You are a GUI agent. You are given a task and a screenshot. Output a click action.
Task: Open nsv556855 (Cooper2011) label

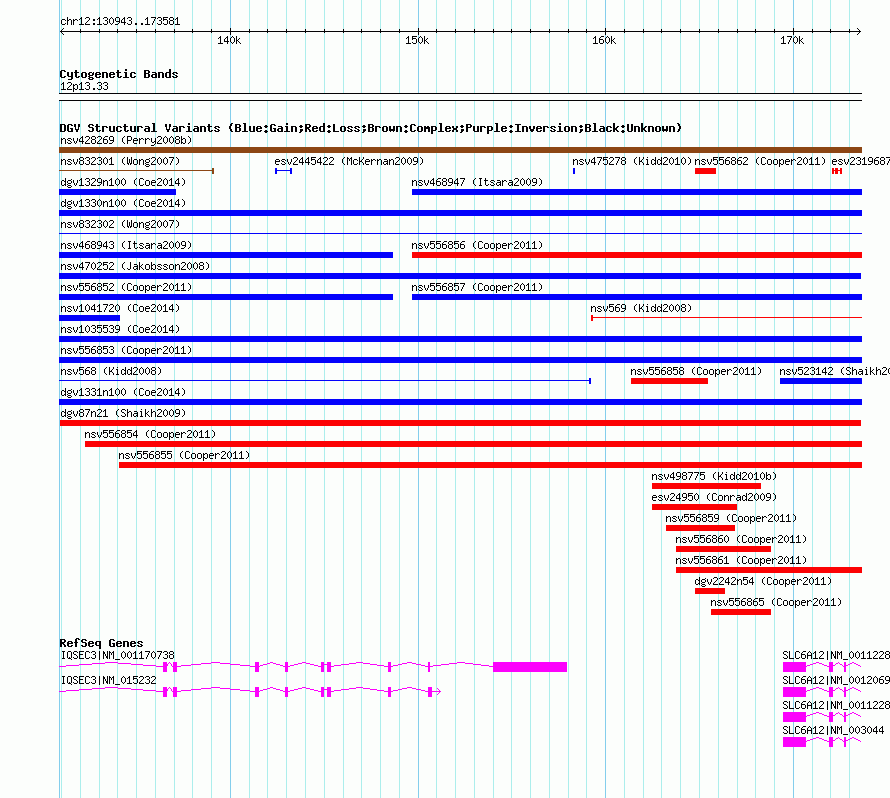(184, 455)
